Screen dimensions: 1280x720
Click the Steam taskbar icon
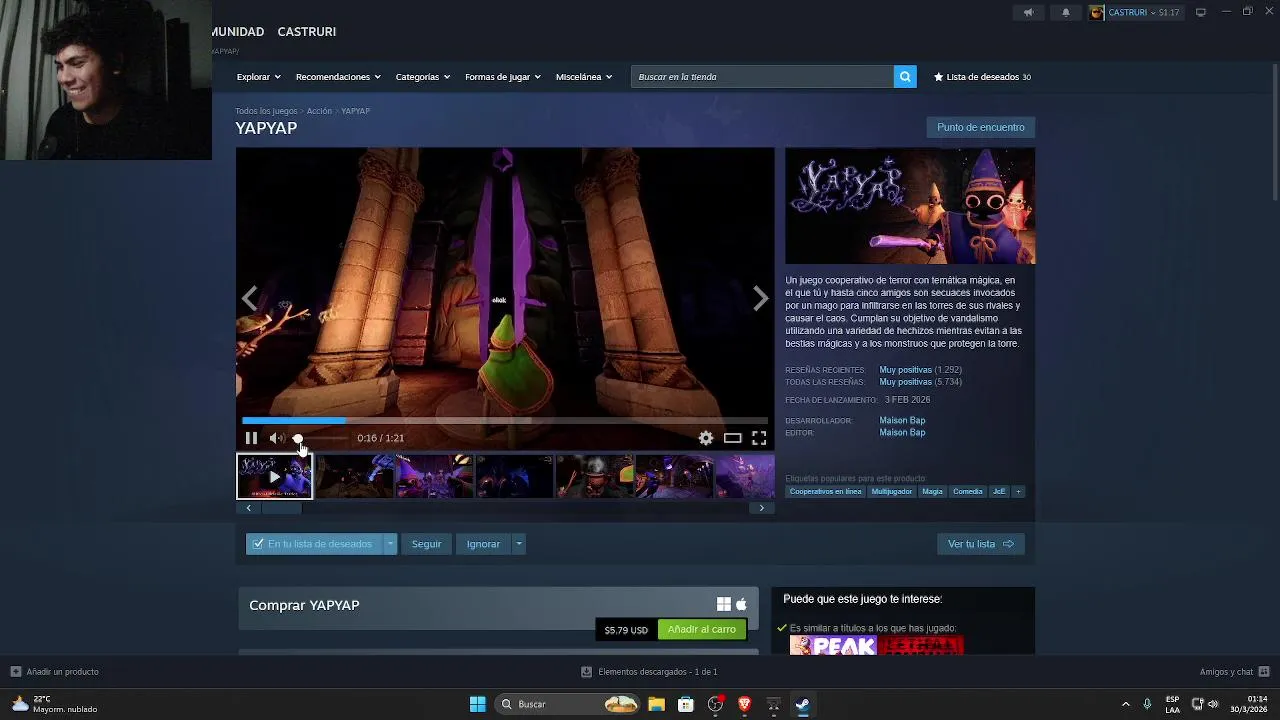coord(802,704)
